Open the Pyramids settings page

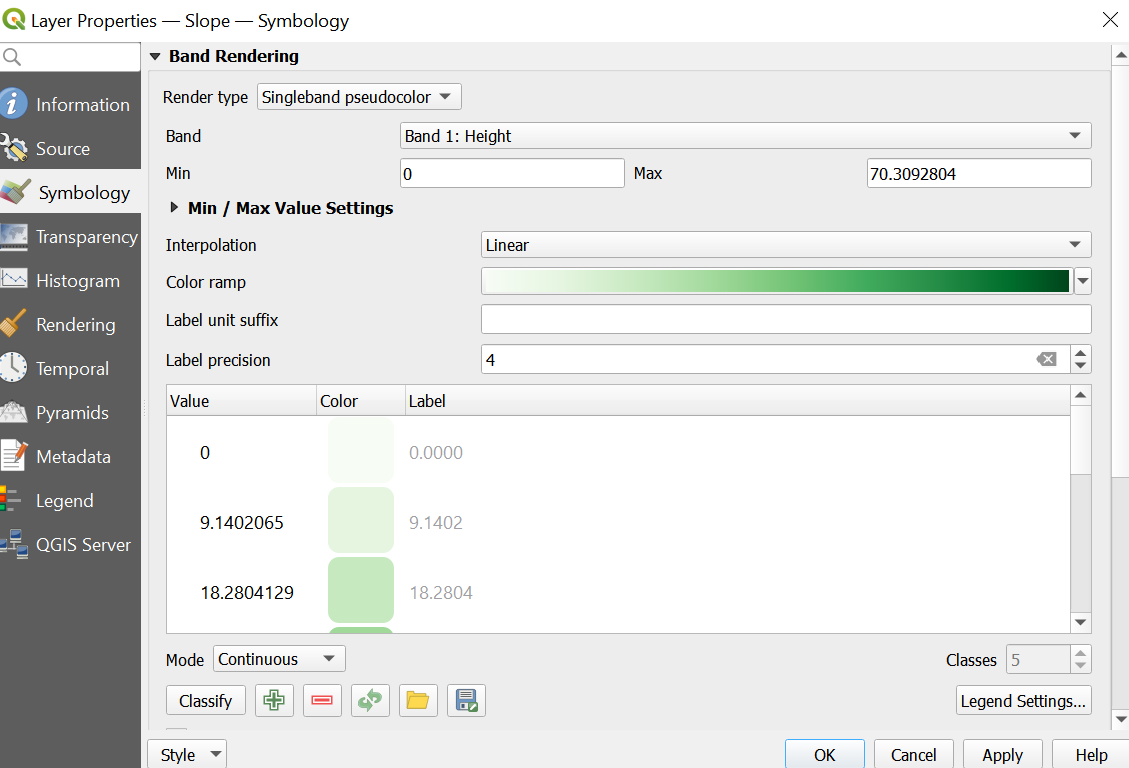click(x=71, y=412)
